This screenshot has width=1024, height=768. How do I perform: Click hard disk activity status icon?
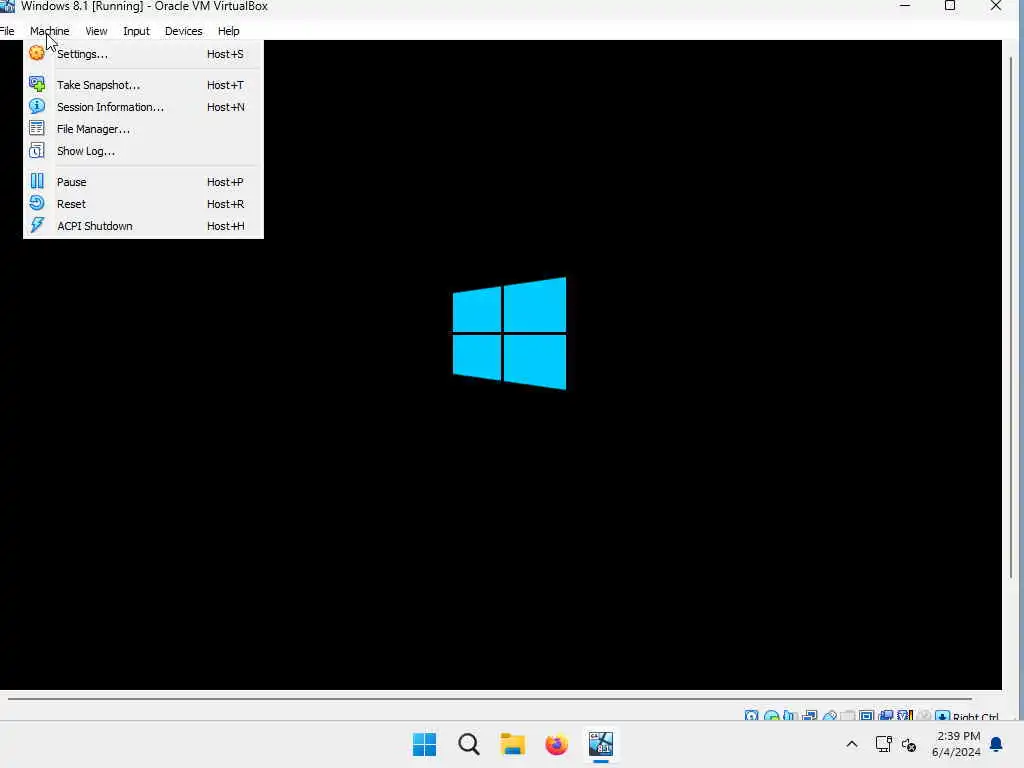pos(752,716)
